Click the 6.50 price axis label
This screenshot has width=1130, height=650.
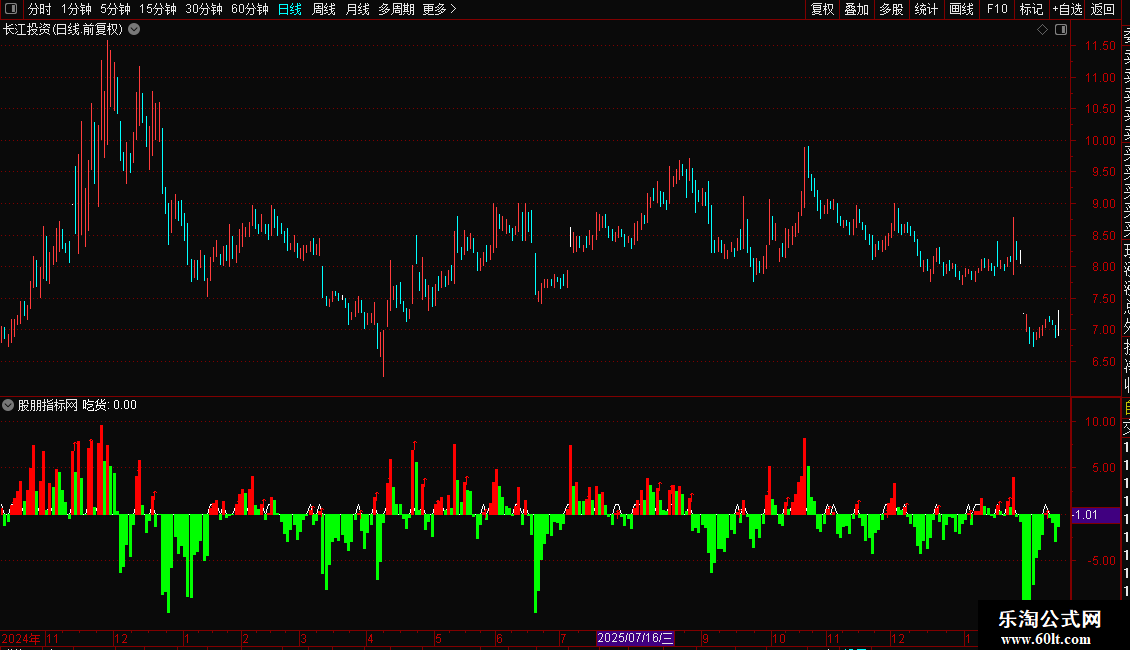1103,362
